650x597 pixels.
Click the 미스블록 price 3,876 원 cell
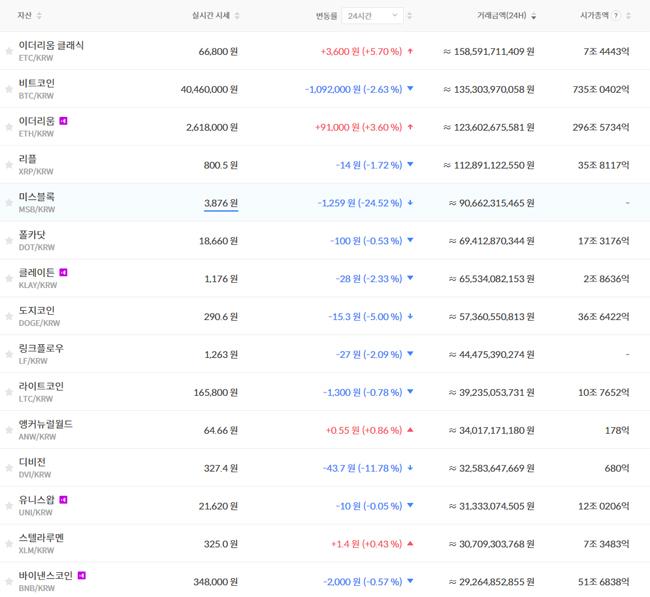click(220, 202)
